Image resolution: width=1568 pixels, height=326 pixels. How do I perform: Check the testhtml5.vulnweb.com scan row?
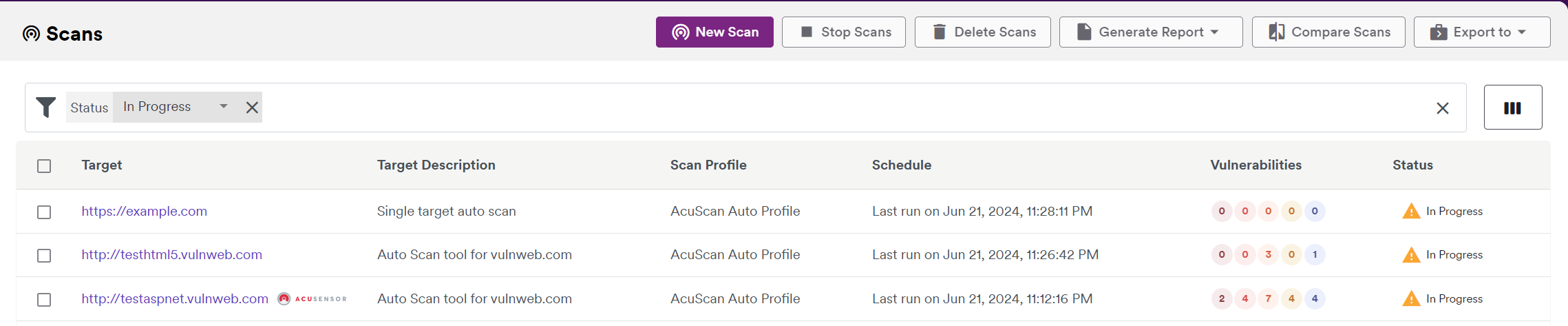click(44, 256)
